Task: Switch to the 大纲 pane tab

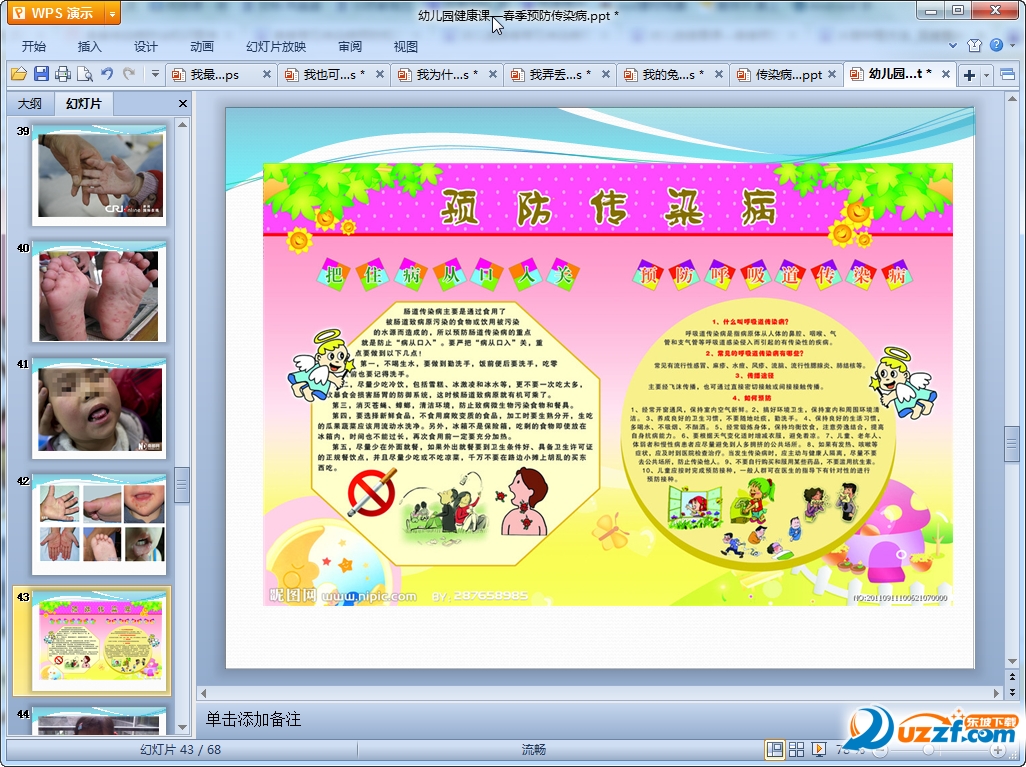Action: [x=29, y=103]
